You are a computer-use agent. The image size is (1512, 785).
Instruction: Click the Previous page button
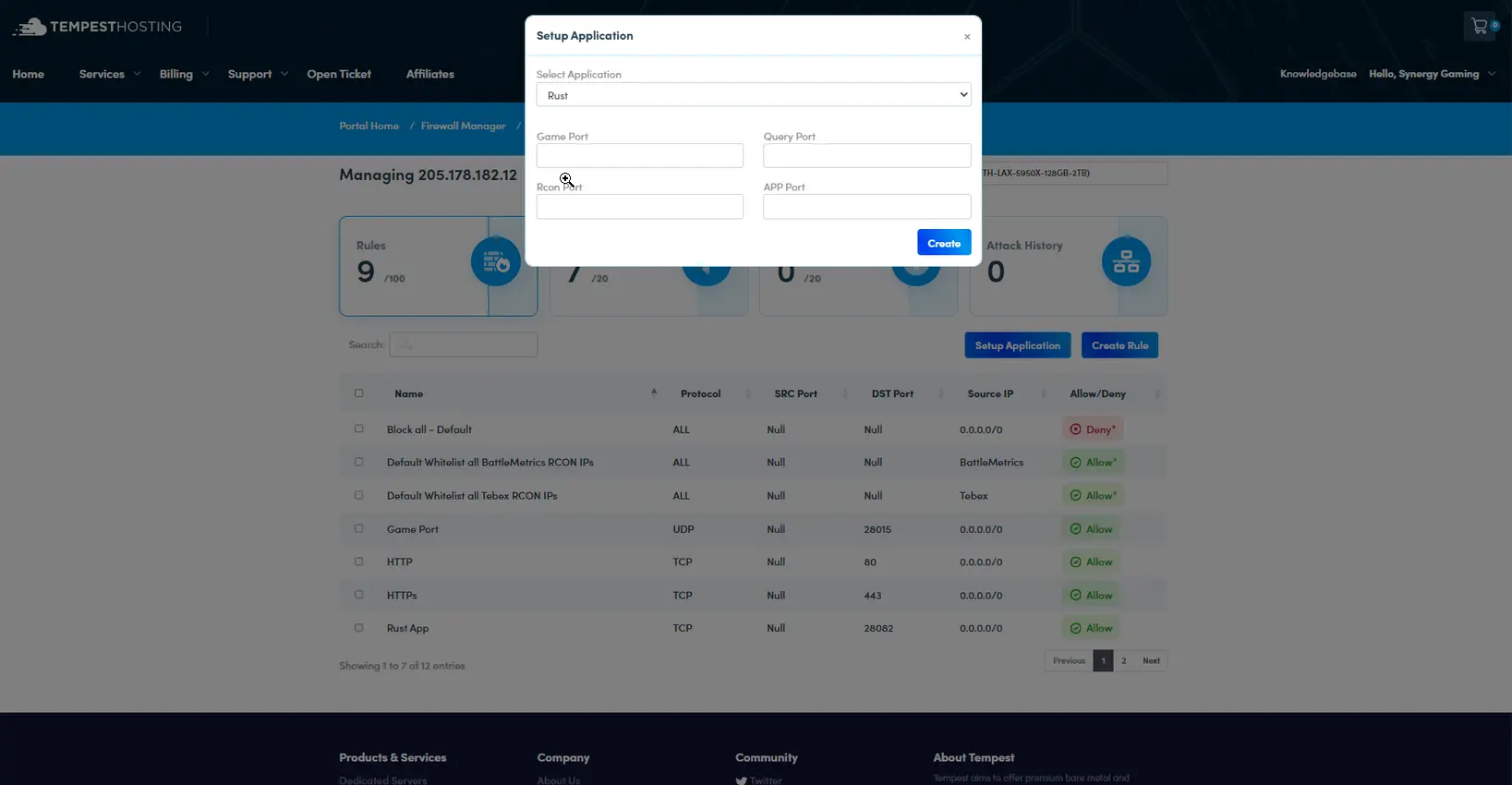pyautogui.click(x=1069, y=660)
